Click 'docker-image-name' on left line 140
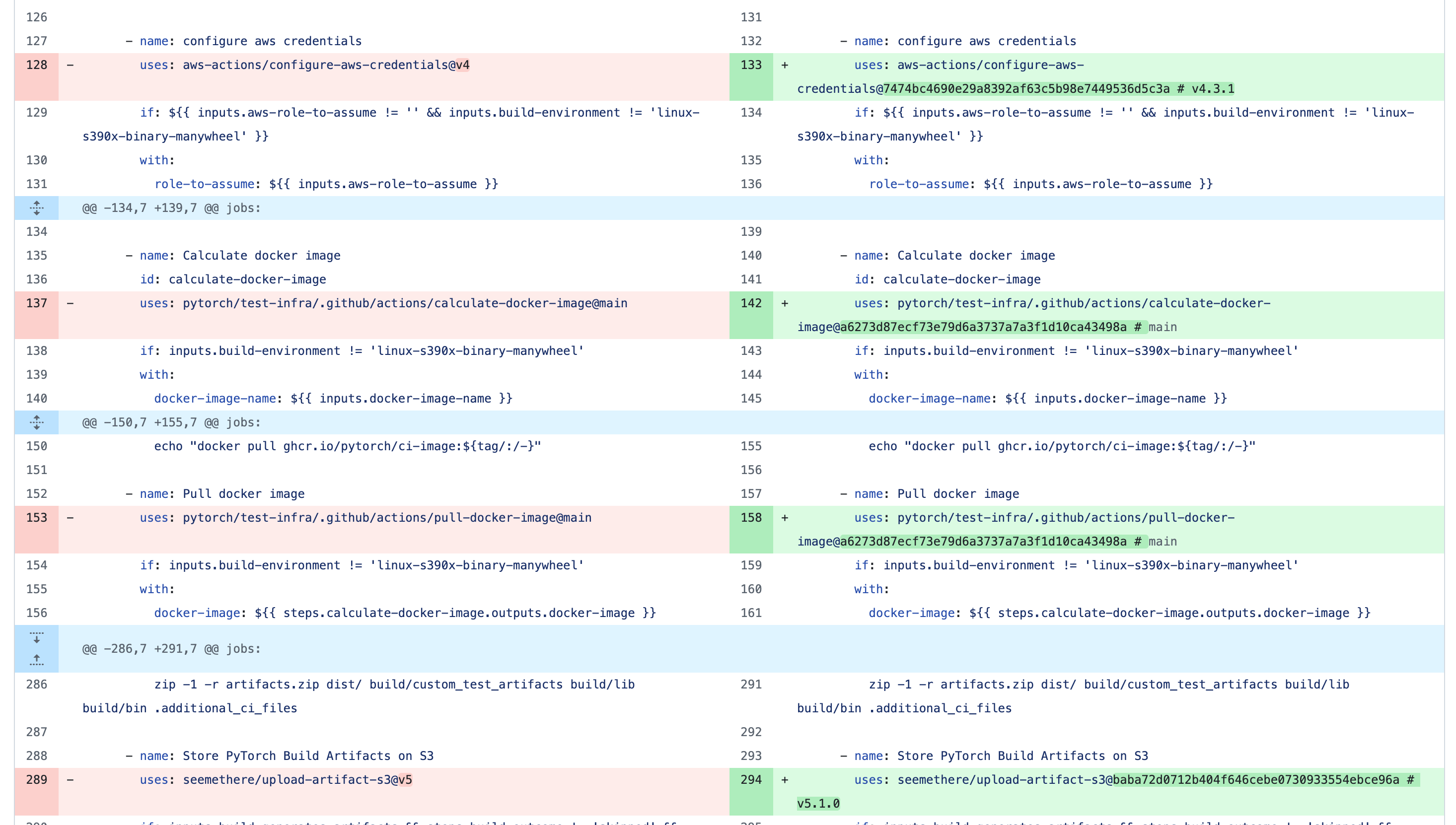 point(216,398)
